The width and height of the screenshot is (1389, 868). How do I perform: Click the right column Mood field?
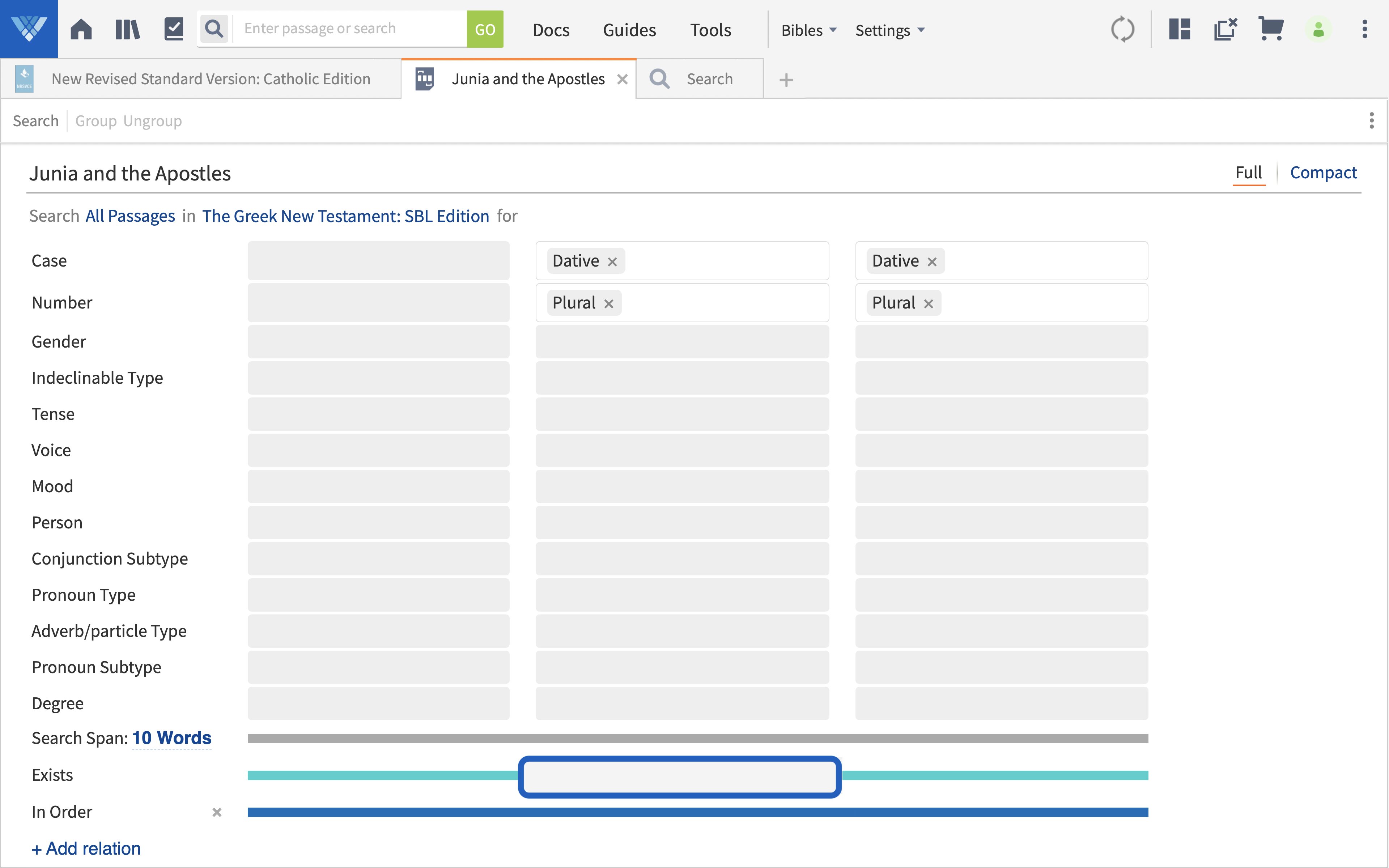click(x=1002, y=486)
